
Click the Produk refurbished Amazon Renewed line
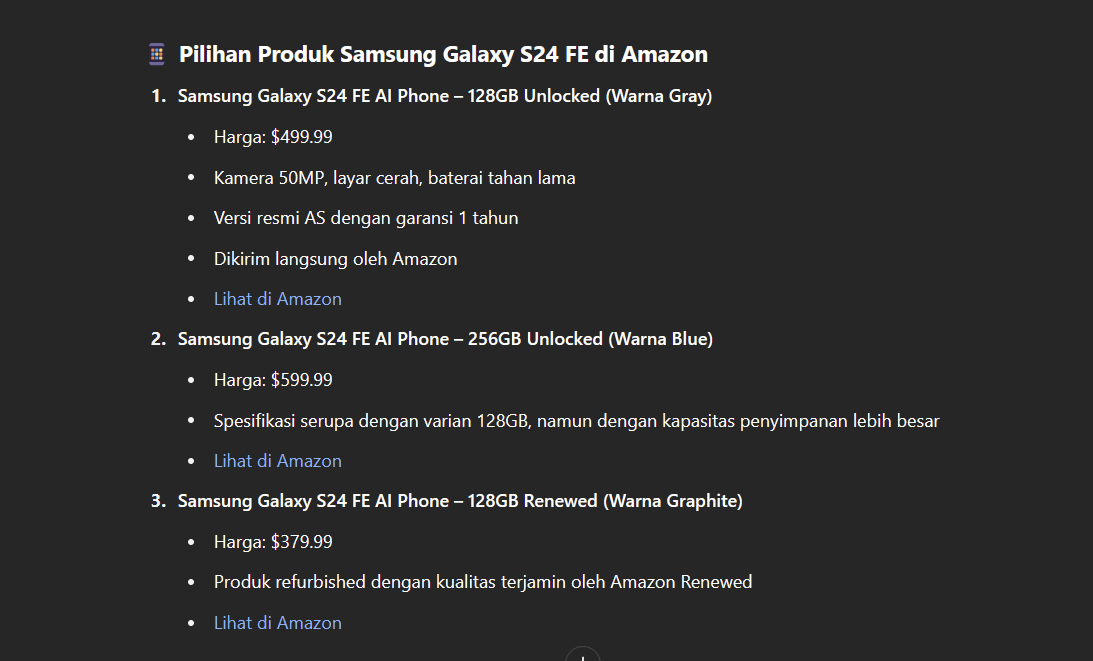coord(483,582)
